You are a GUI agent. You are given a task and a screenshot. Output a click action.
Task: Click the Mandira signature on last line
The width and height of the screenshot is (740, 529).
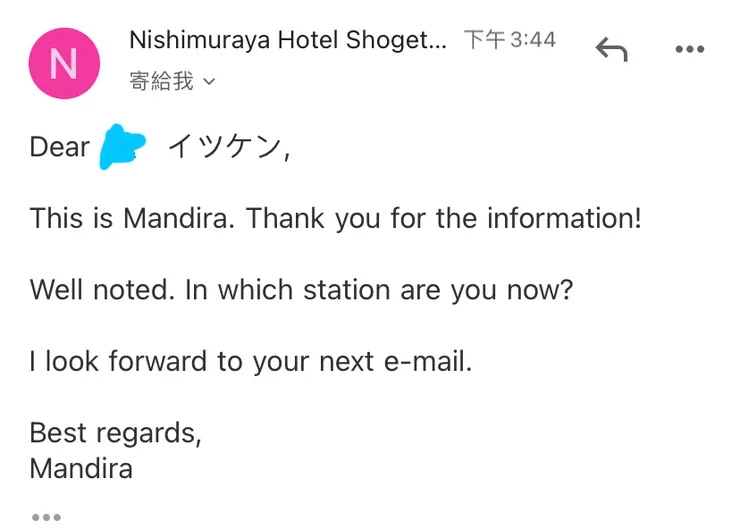[x=81, y=468]
